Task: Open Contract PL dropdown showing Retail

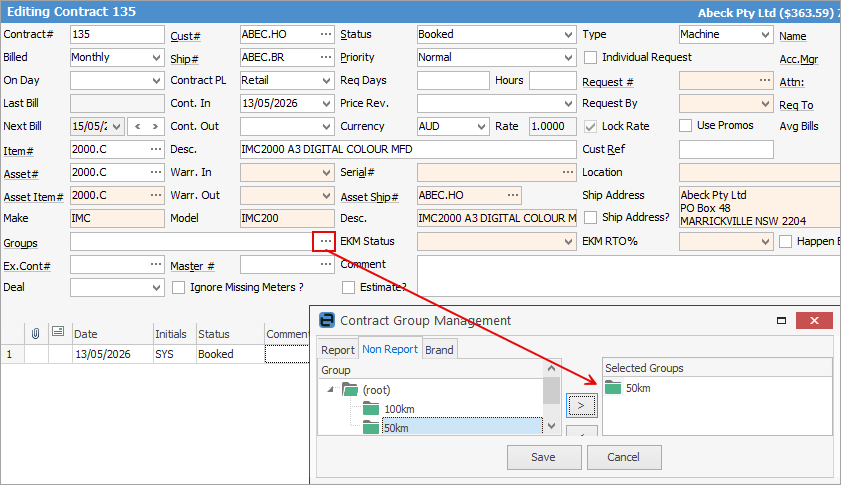Action: pos(326,80)
